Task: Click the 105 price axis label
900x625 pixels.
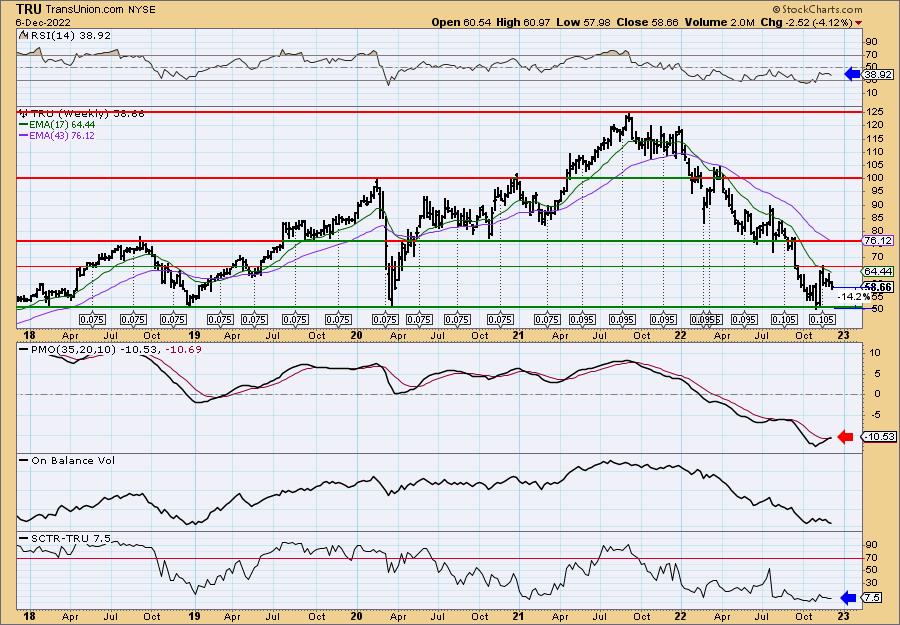Action: 874,165
